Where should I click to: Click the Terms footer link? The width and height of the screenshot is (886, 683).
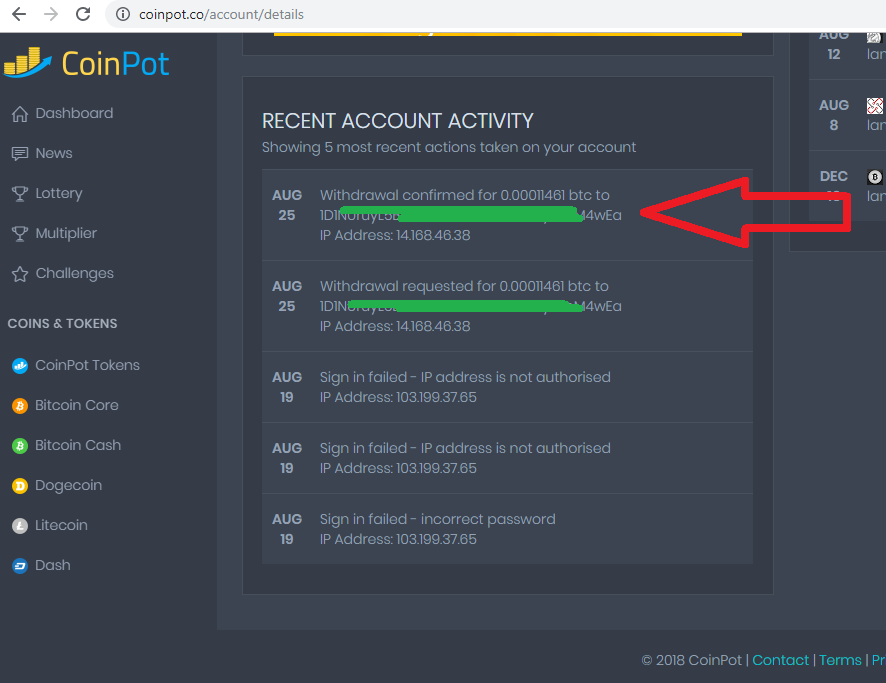[840, 660]
